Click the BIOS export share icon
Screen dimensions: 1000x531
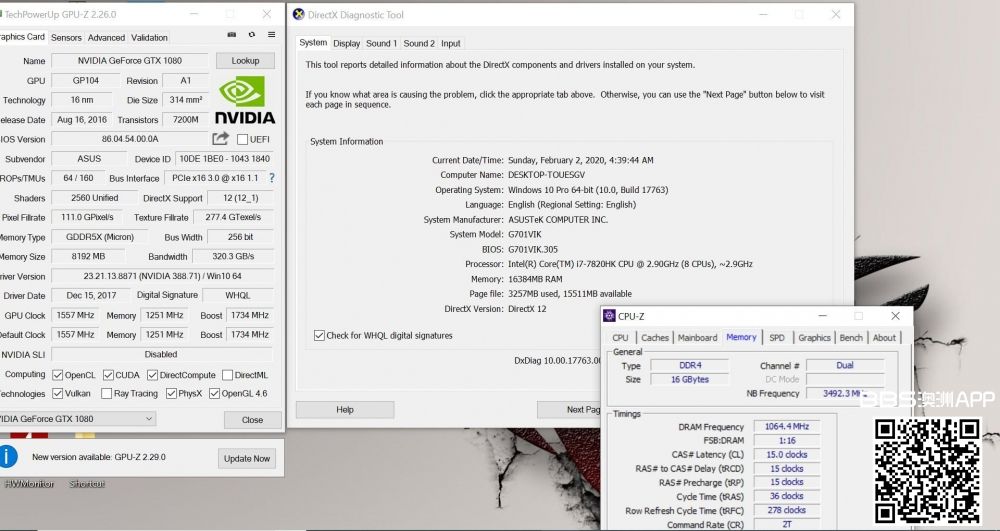click(221, 138)
